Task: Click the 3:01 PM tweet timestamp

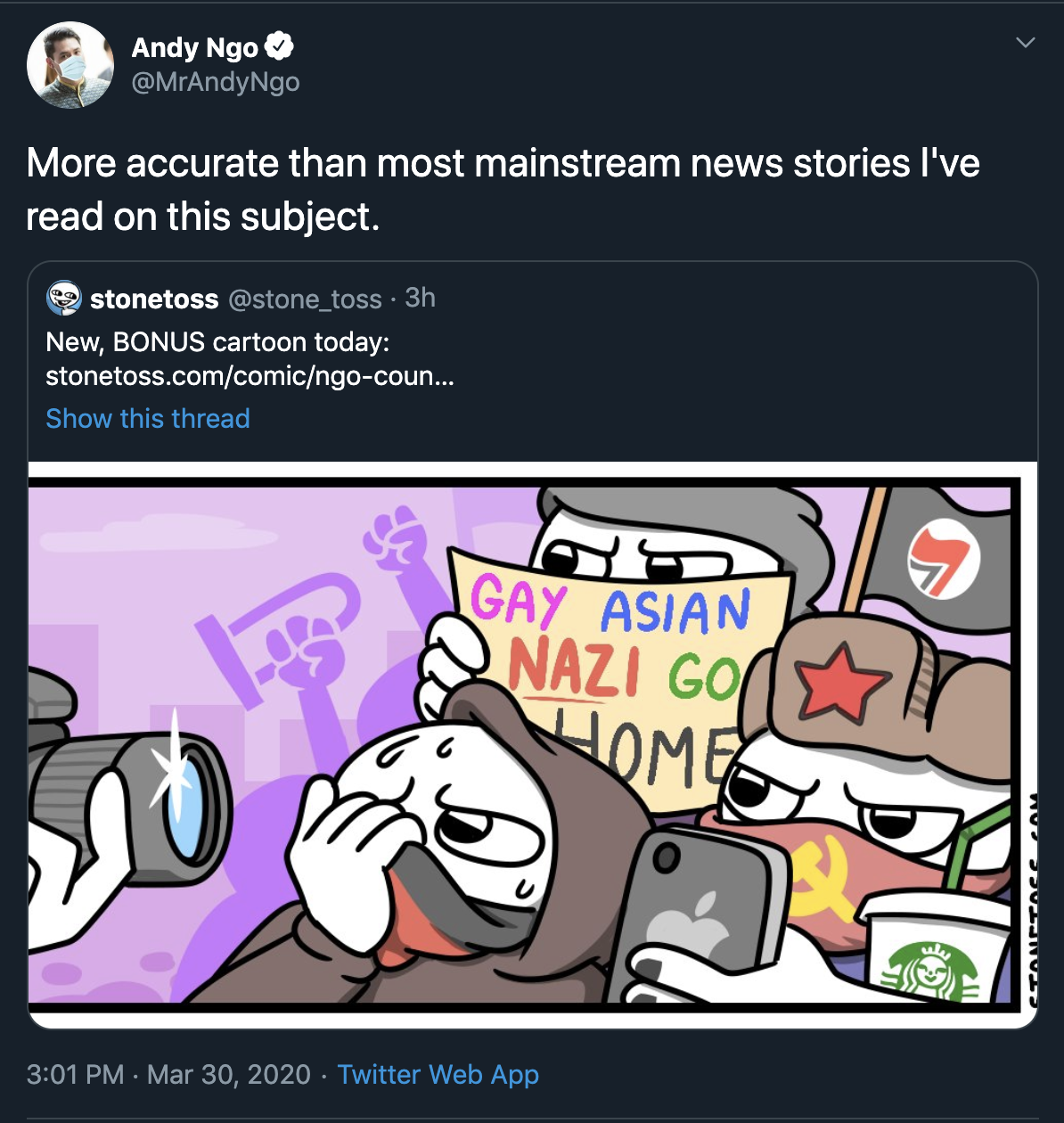Action: (76, 1074)
